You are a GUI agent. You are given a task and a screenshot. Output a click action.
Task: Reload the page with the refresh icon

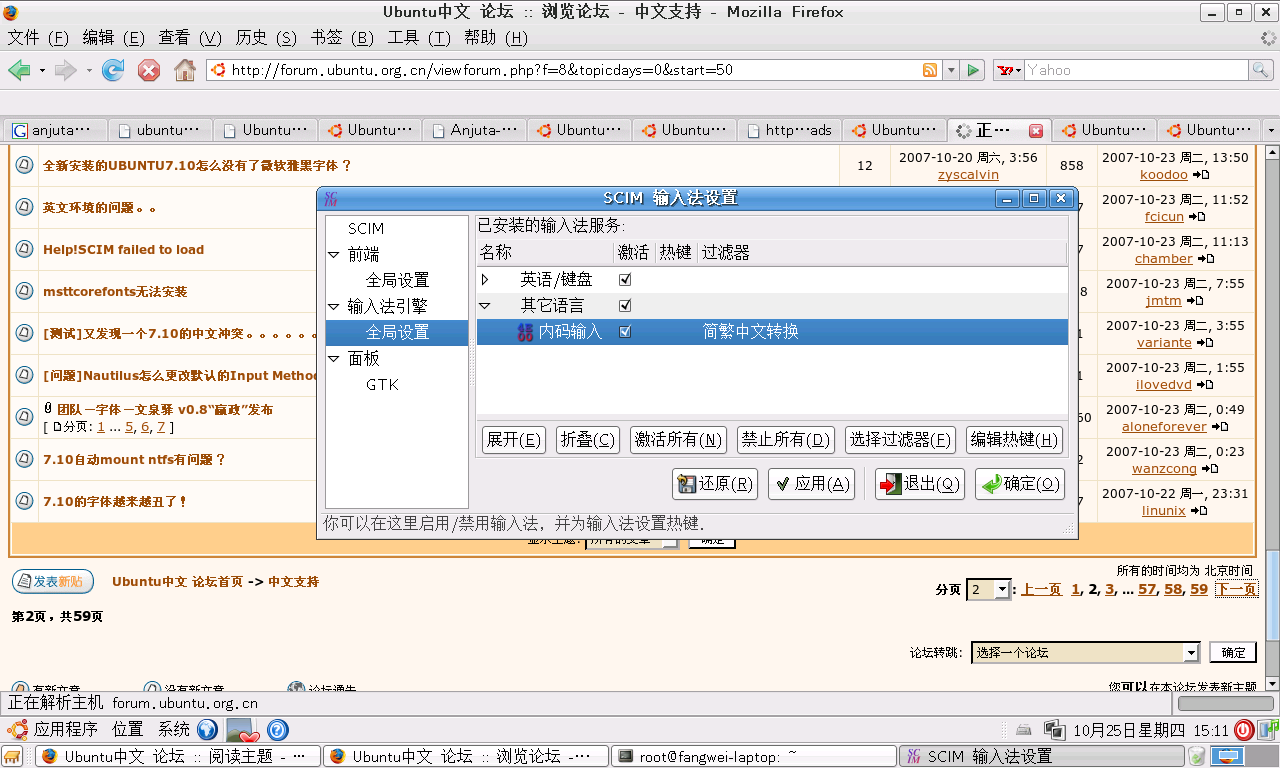click(113, 70)
